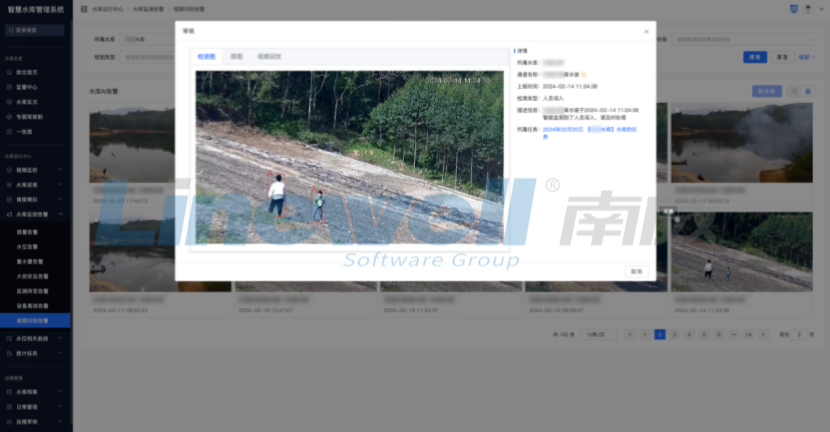Click the 取消 button in dialog
The image size is (830, 432).
coord(635,271)
